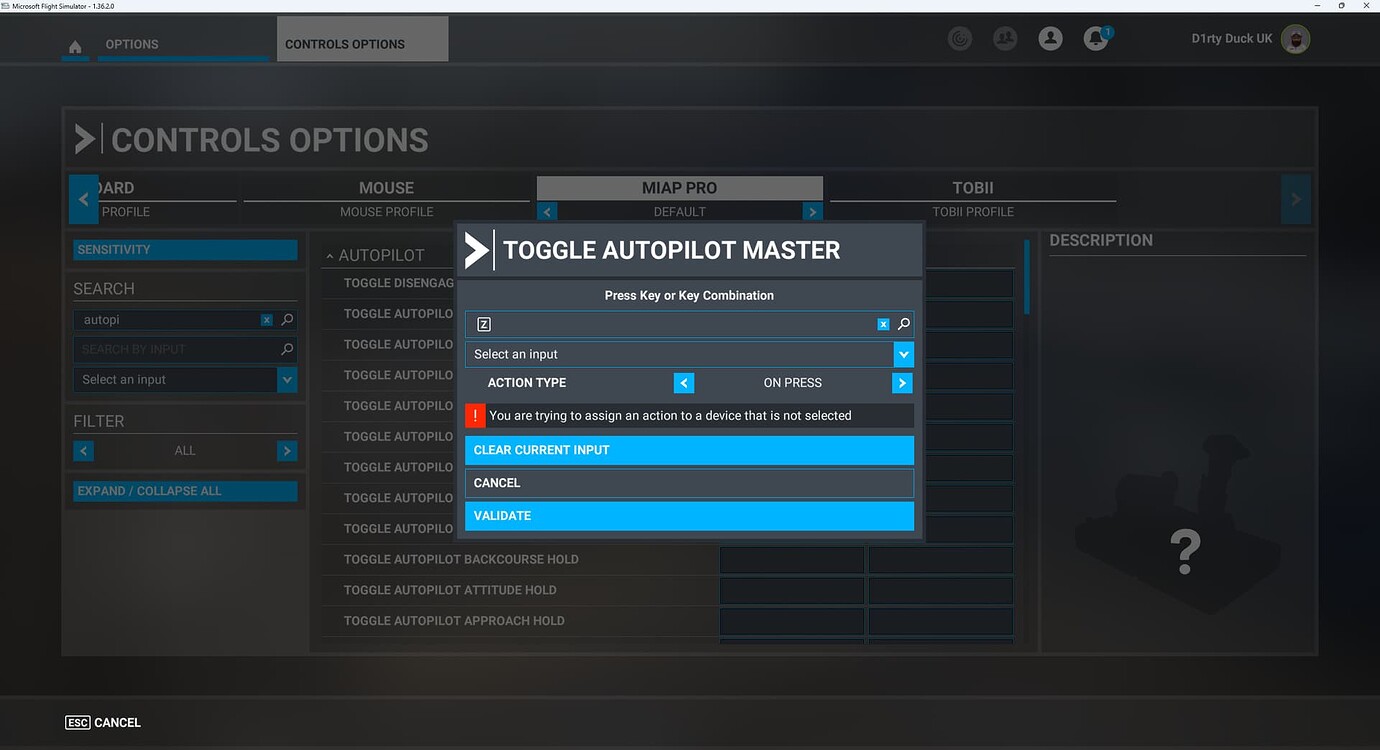Switch to the MOUSE tab
1380x750 pixels.
click(386, 188)
